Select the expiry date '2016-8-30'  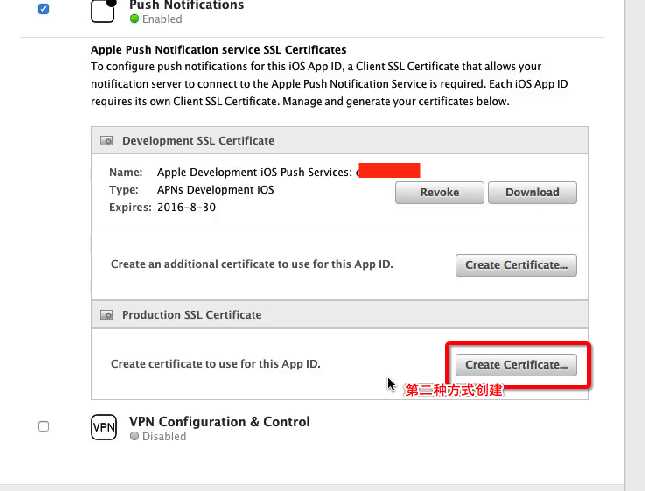coord(186,207)
